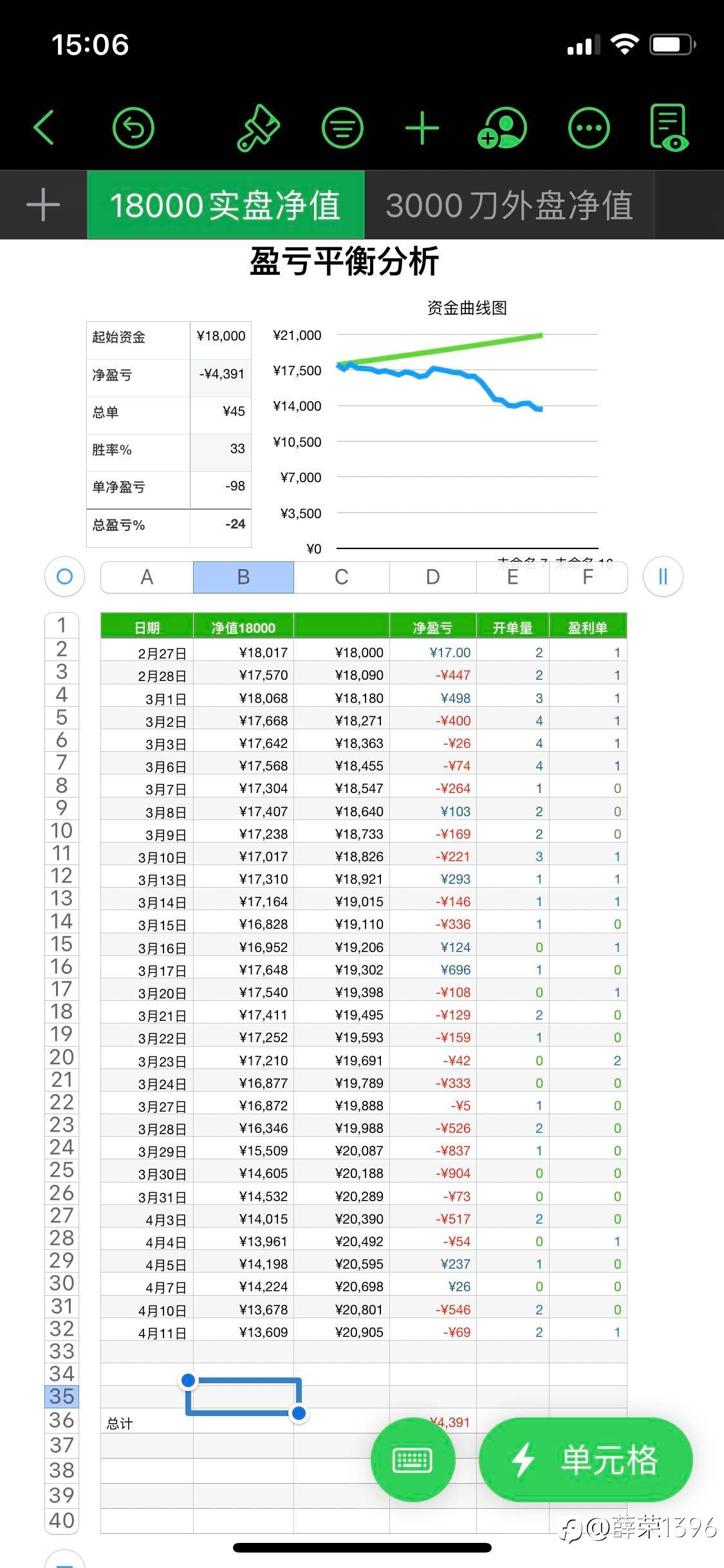Image resolution: width=724 pixels, height=1568 pixels.
Task: Tap the green line in the chart
Action: coord(441,349)
